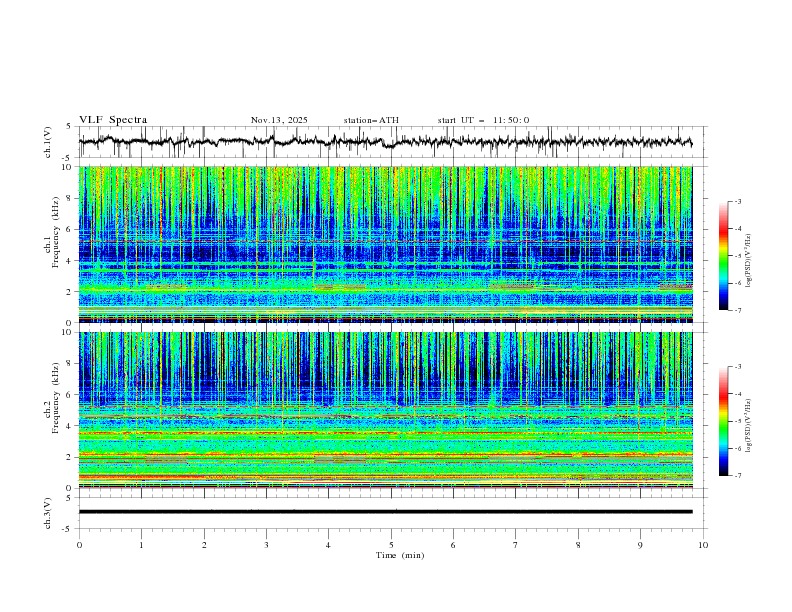This screenshot has width=792, height=612.
Task: Click the 'ch.3(V)' axis label
Action: coord(48,513)
